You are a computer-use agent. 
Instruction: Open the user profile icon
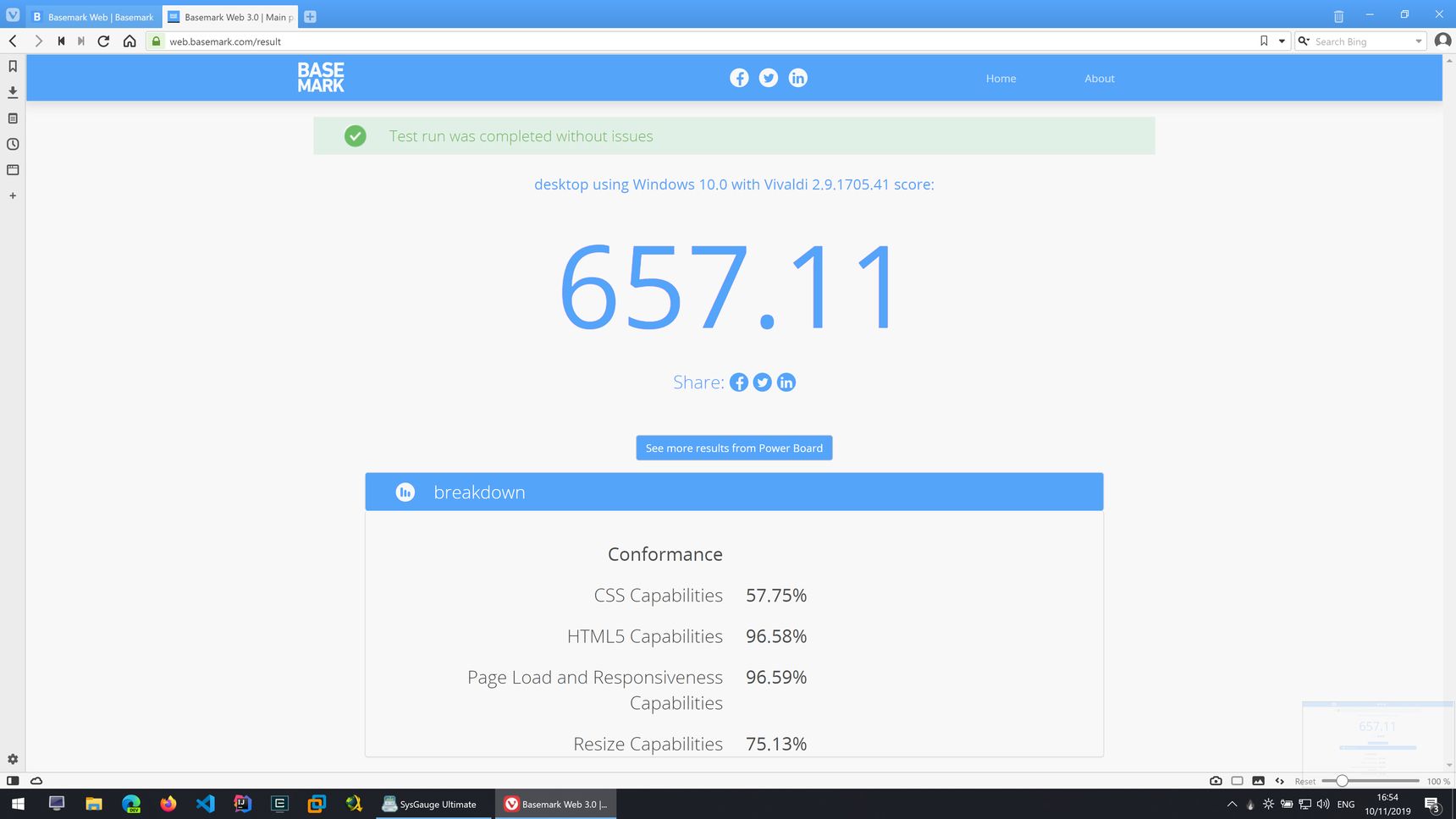pos(1442,41)
